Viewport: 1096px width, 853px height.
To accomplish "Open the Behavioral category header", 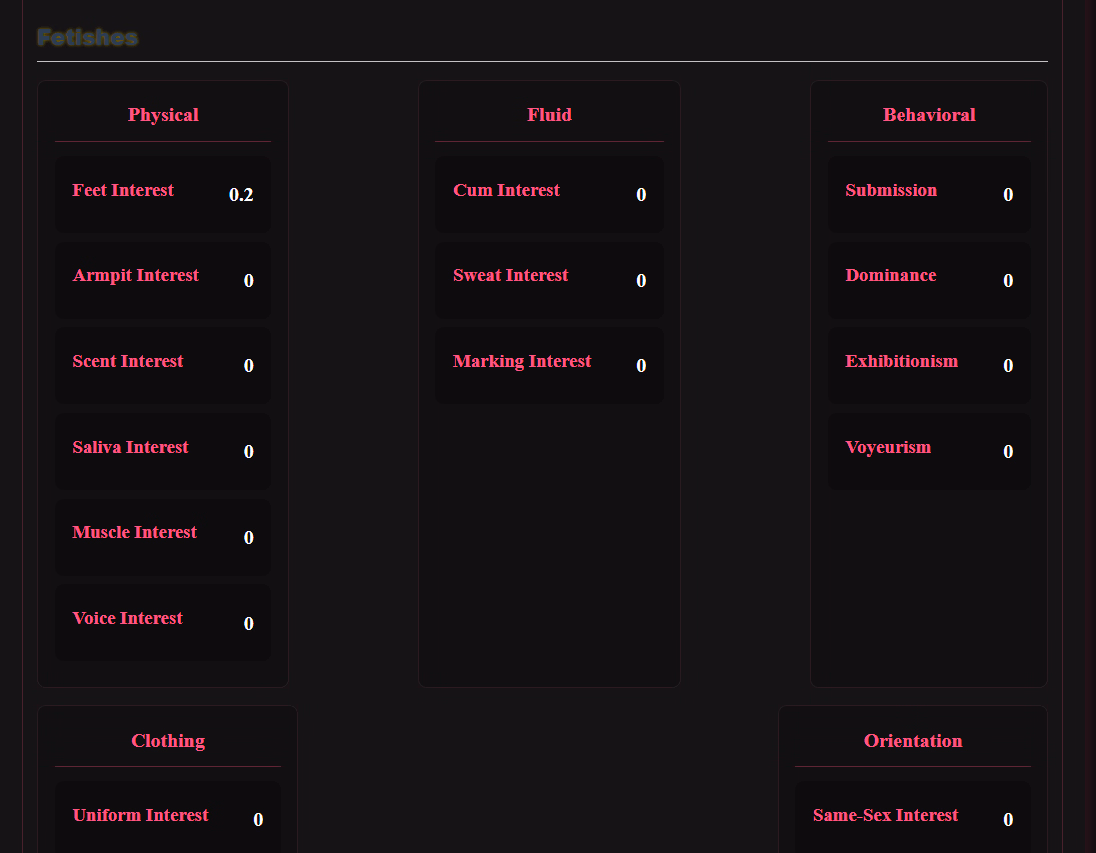I will click(928, 115).
